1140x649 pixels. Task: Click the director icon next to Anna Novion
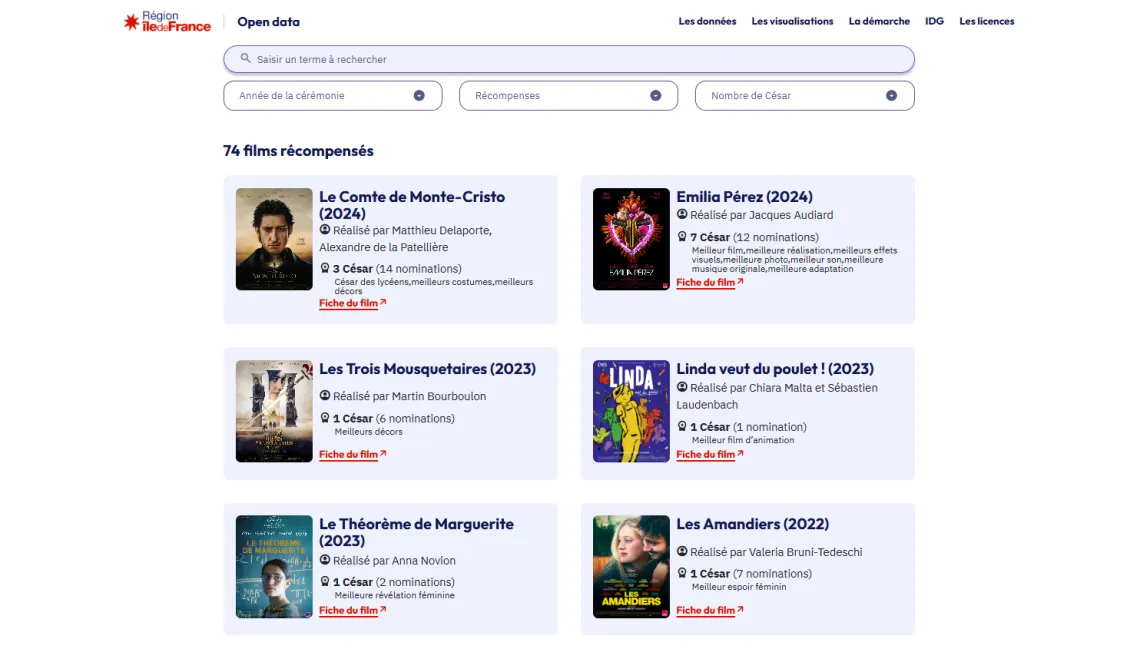[x=325, y=560]
